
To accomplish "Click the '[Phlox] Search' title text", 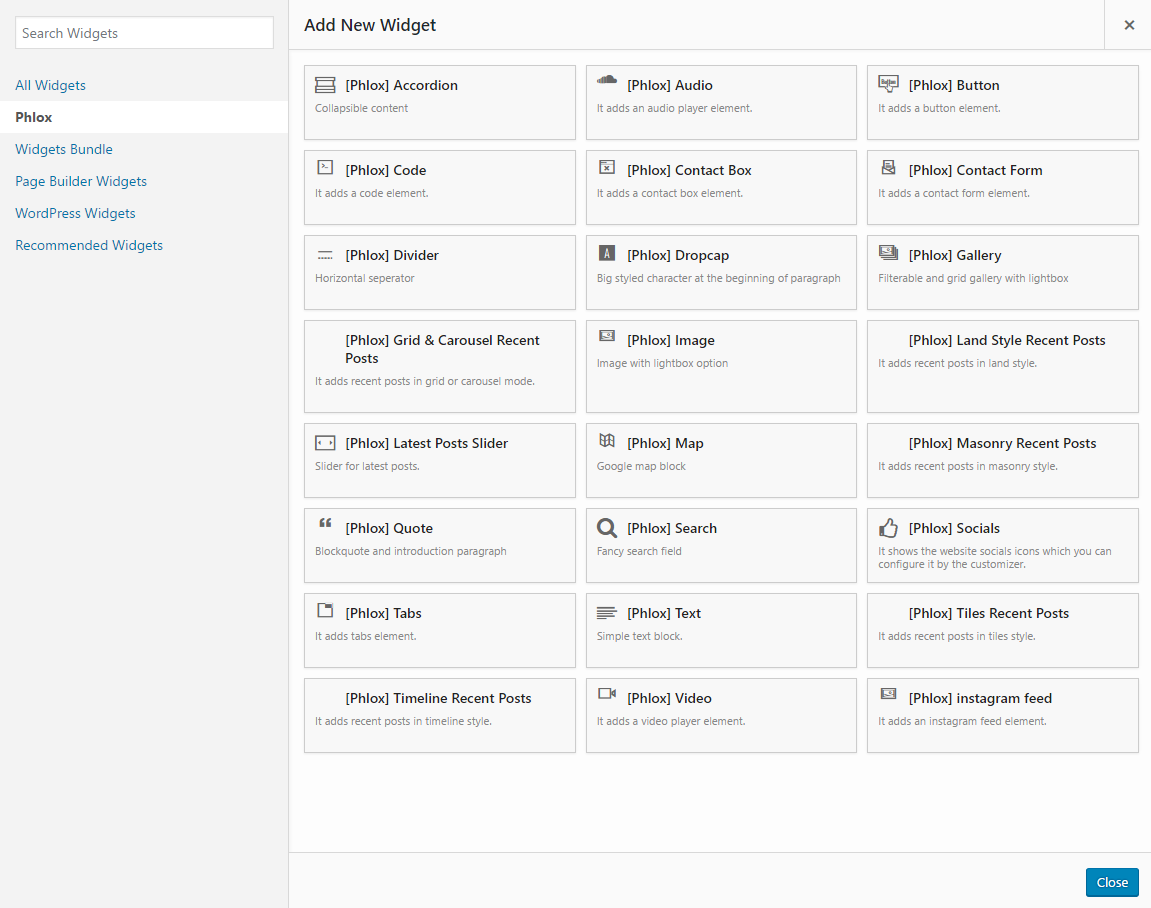I will pyautogui.click(x=672, y=529).
